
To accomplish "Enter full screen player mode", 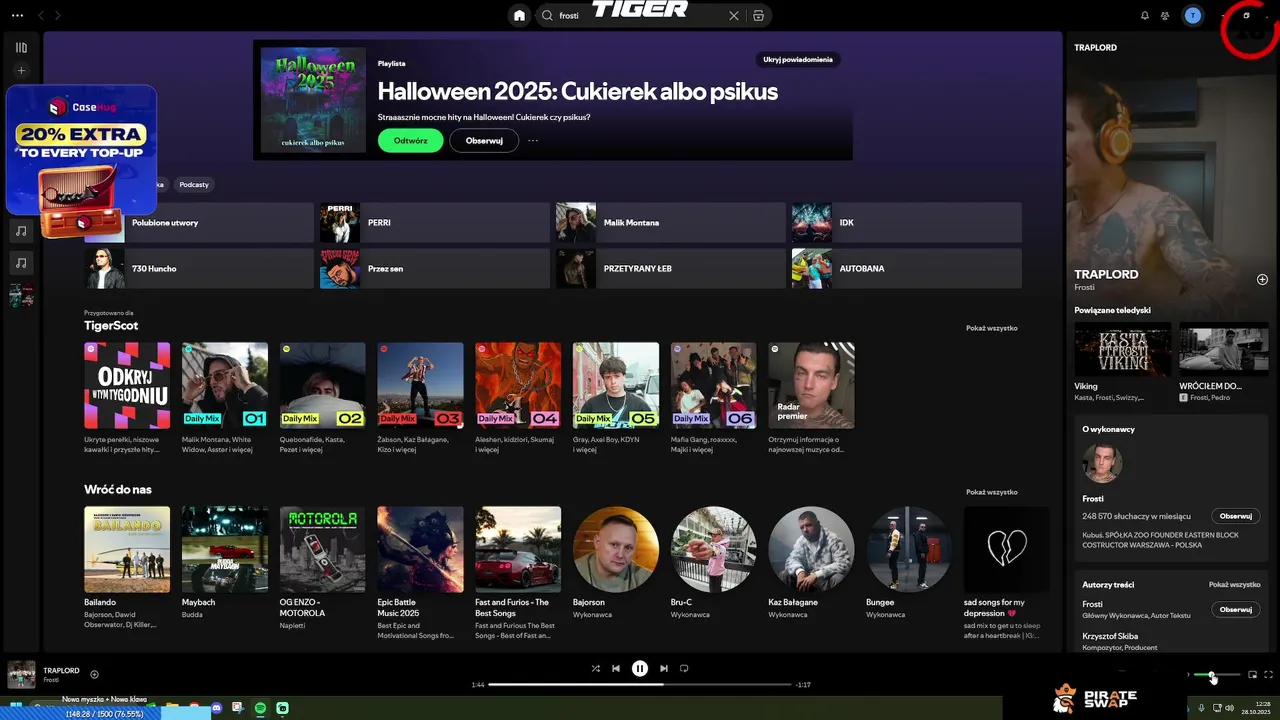I will click(1268, 675).
